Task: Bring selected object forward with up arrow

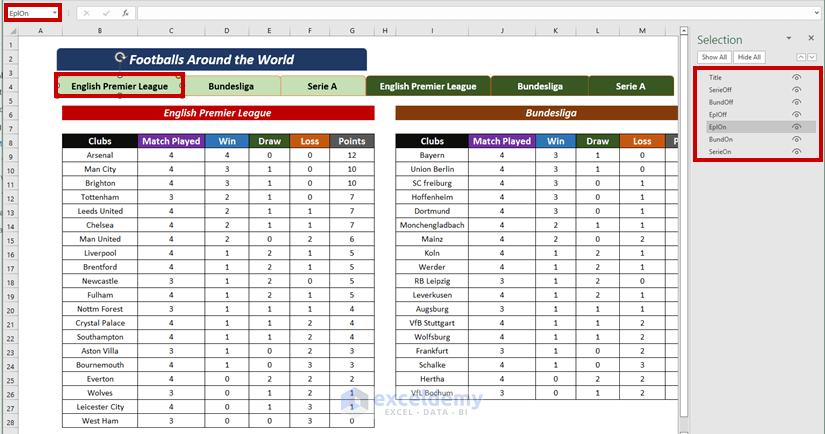Action: pos(801,57)
